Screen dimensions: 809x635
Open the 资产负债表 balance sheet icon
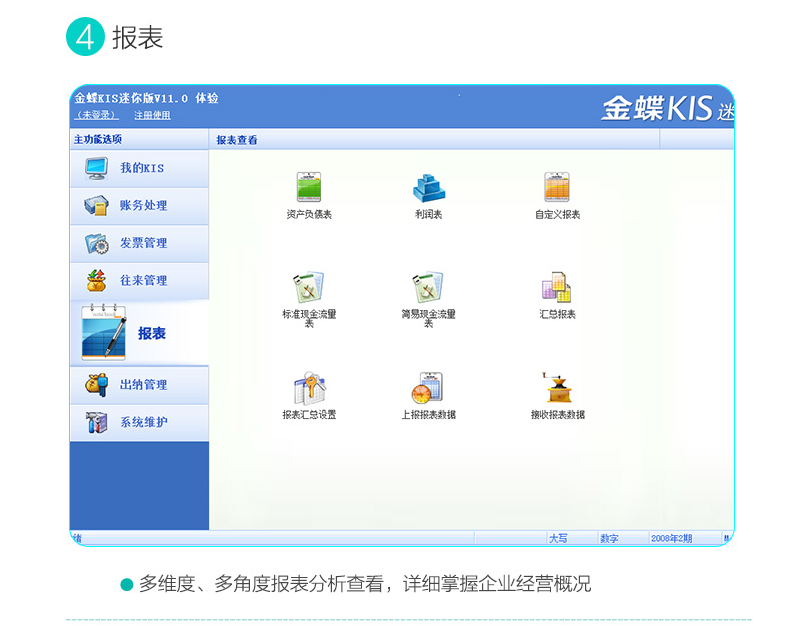[x=308, y=189]
